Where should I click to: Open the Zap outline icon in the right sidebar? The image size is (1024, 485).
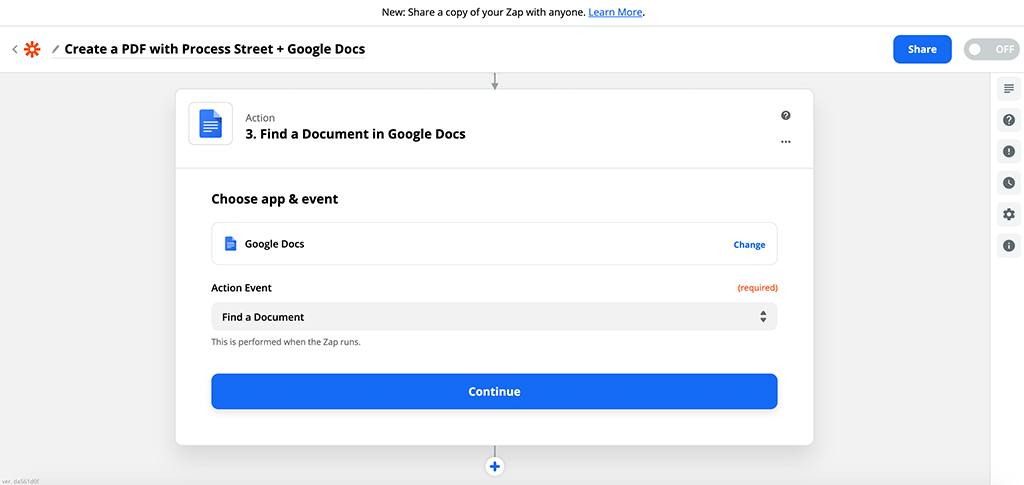[1008, 89]
